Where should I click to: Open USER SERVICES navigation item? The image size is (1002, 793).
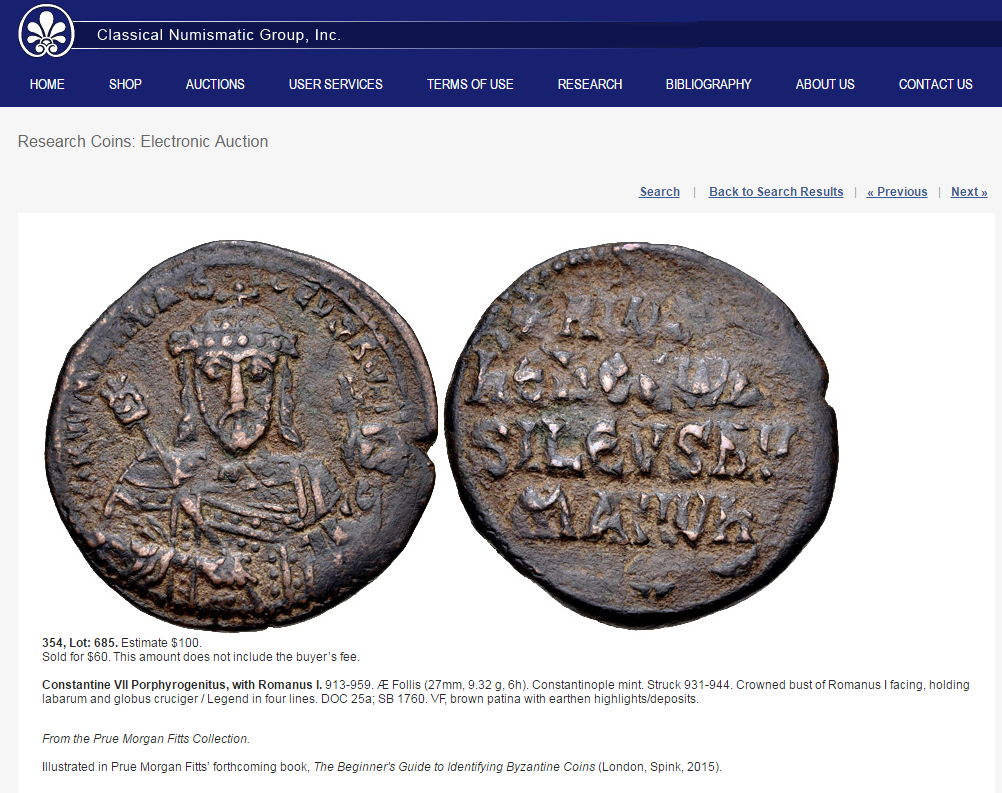[x=335, y=84]
